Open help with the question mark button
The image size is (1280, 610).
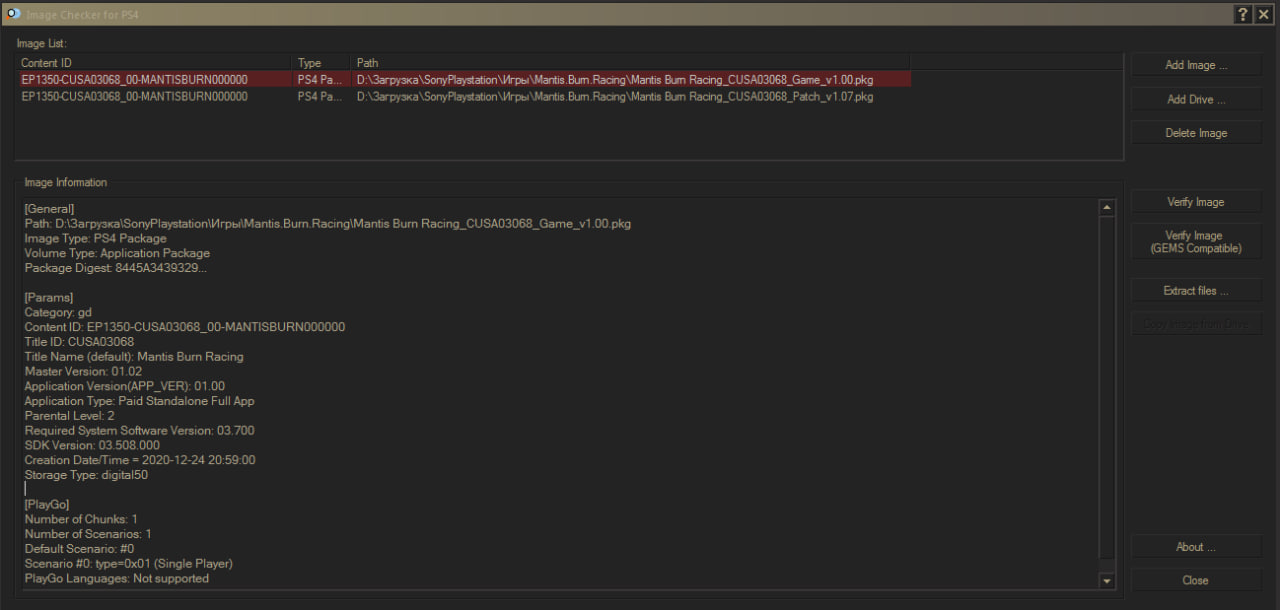pyautogui.click(x=1243, y=13)
